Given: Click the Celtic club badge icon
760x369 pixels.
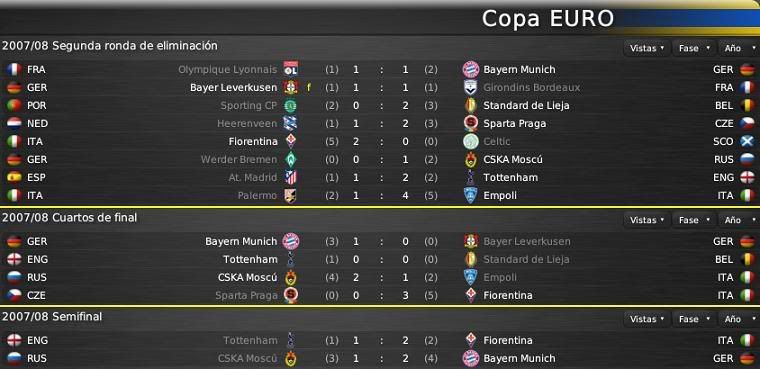Looking at the screenshot, I should pos(470,142).
